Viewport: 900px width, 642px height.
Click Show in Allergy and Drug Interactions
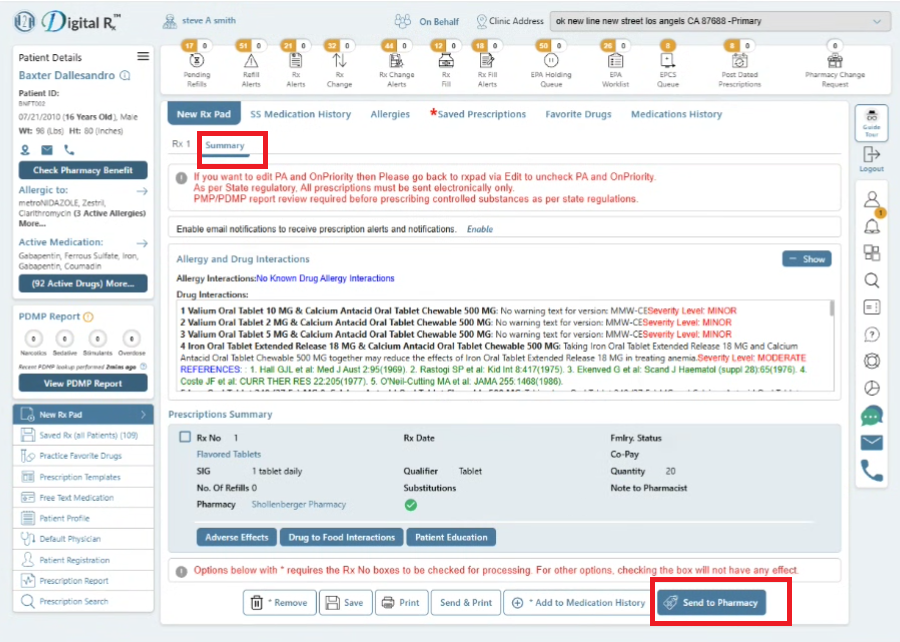[806, 259]
